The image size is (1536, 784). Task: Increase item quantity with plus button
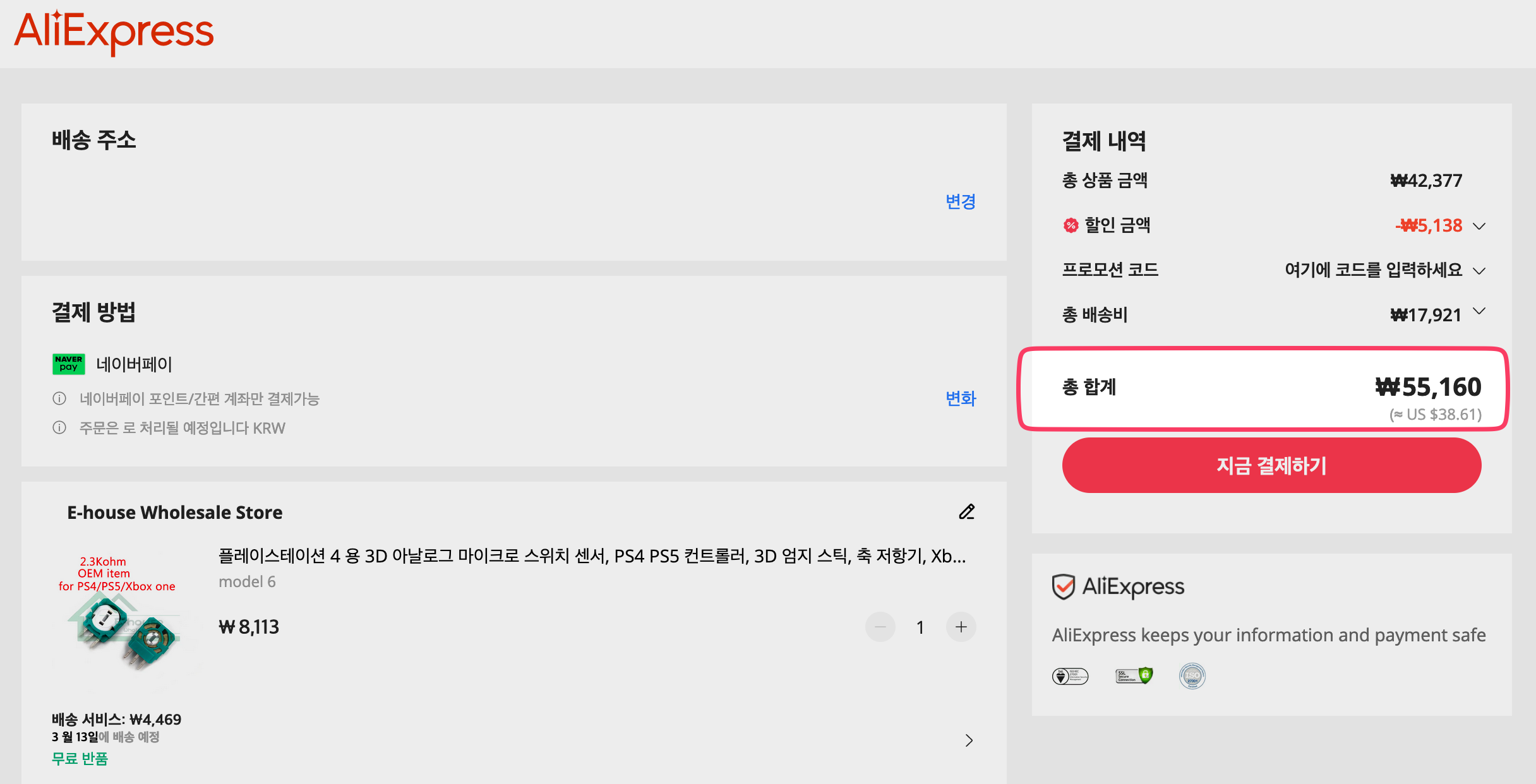(x=961, y=627)
